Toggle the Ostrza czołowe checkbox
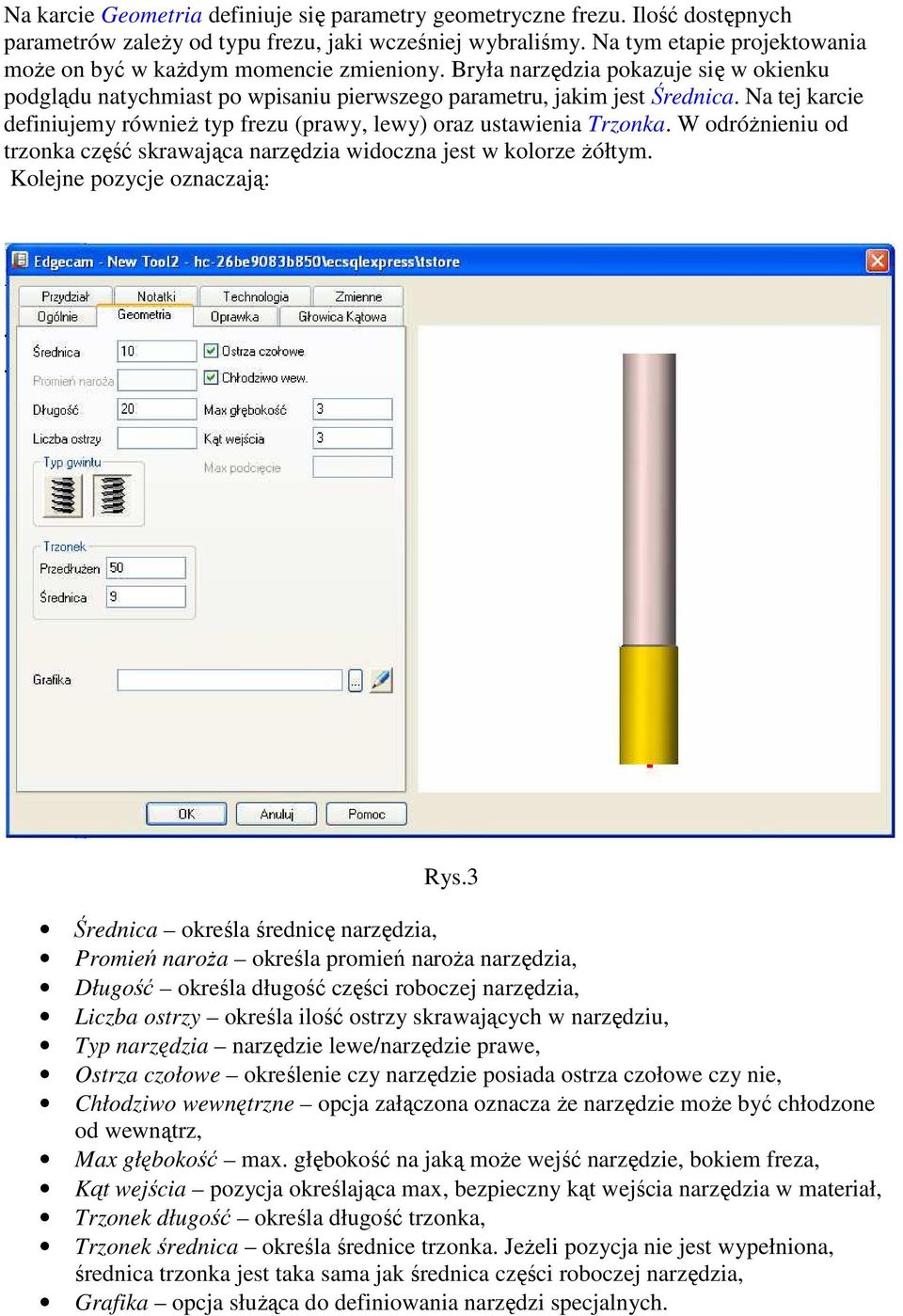This screenshot has width=903, height=1316. coord(212,351)
